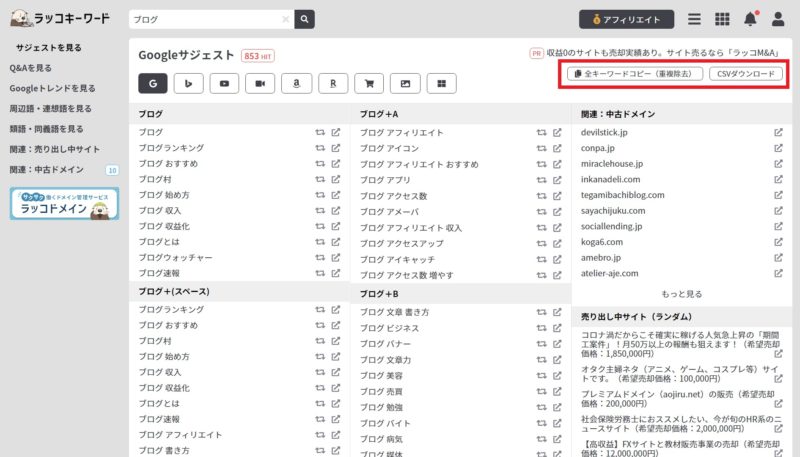Select the image suggest source tab

[x=405, y=84]
